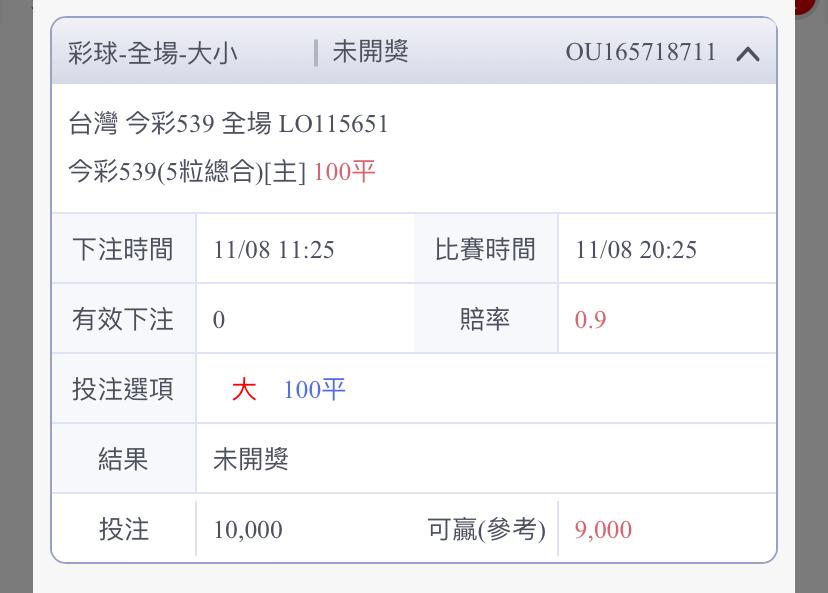Click the stake amount 10,000
828x593 pixels.
[x=248, y=529]
